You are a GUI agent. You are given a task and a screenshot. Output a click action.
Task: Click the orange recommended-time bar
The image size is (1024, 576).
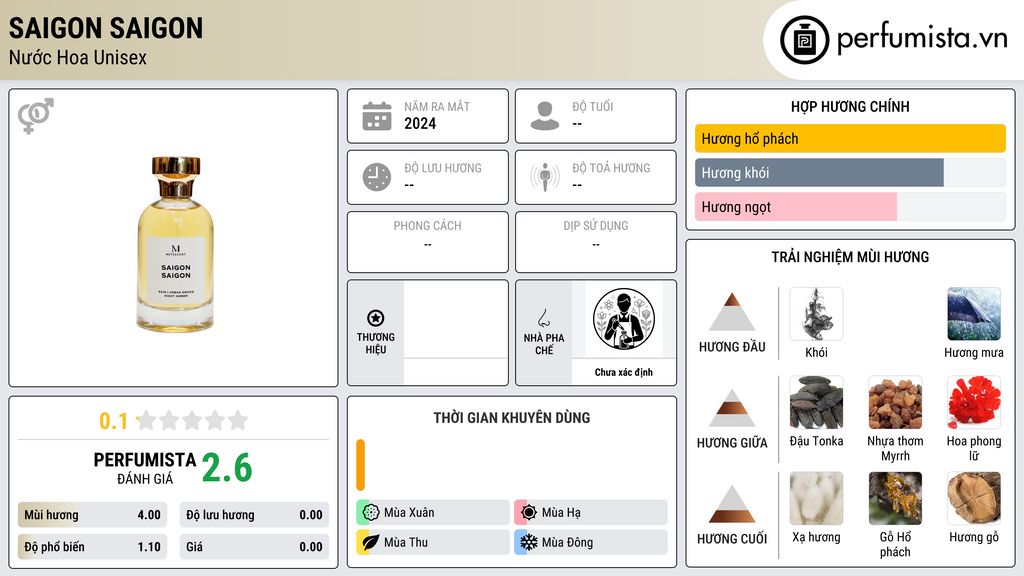pyautogui.click(x=360, y=465)
